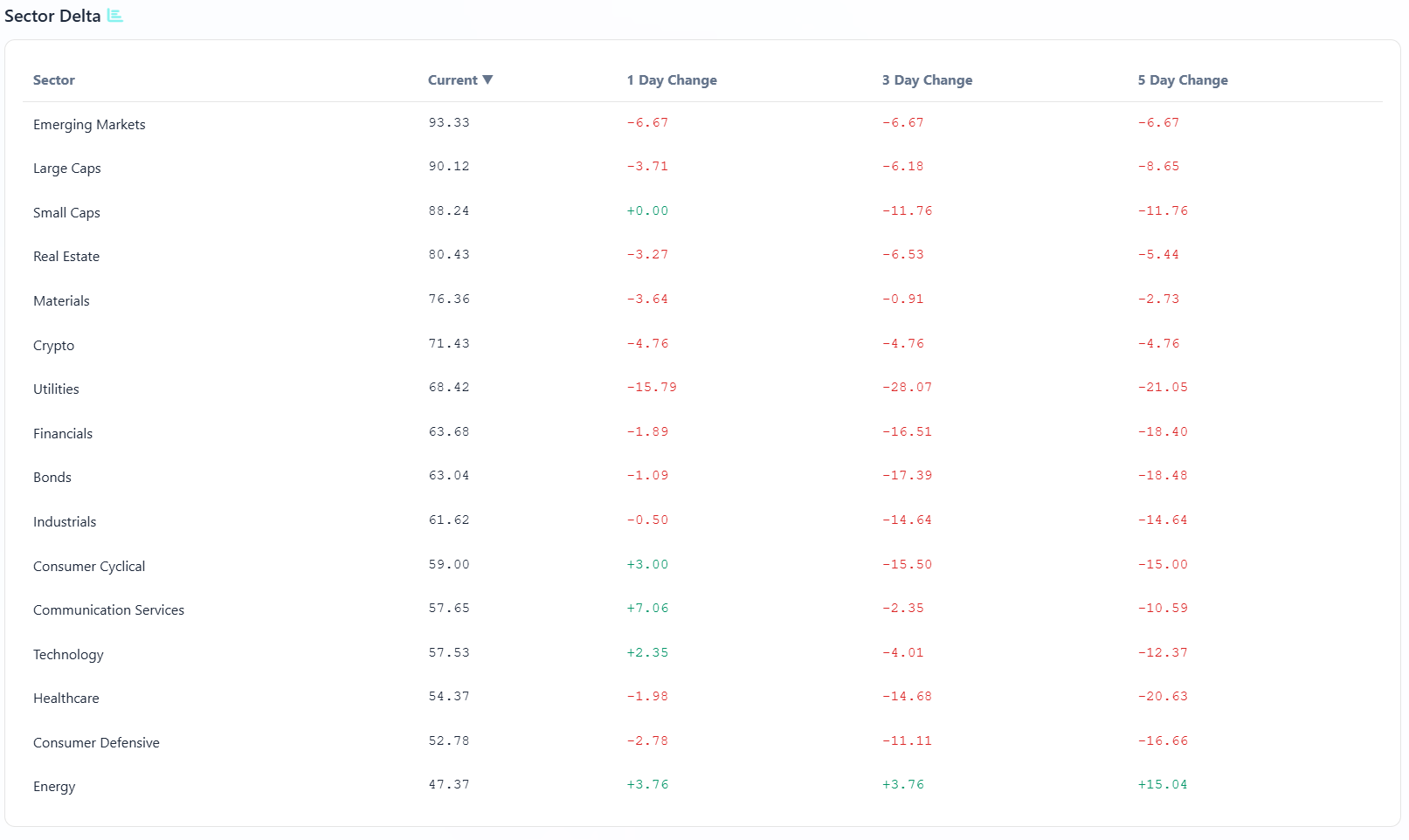Image resolution: width=1409 pixels, height=840 pixels.
Task: Click Bonds 3 day change -17.39
Action: pyautogui.click(x=907, y=475)
